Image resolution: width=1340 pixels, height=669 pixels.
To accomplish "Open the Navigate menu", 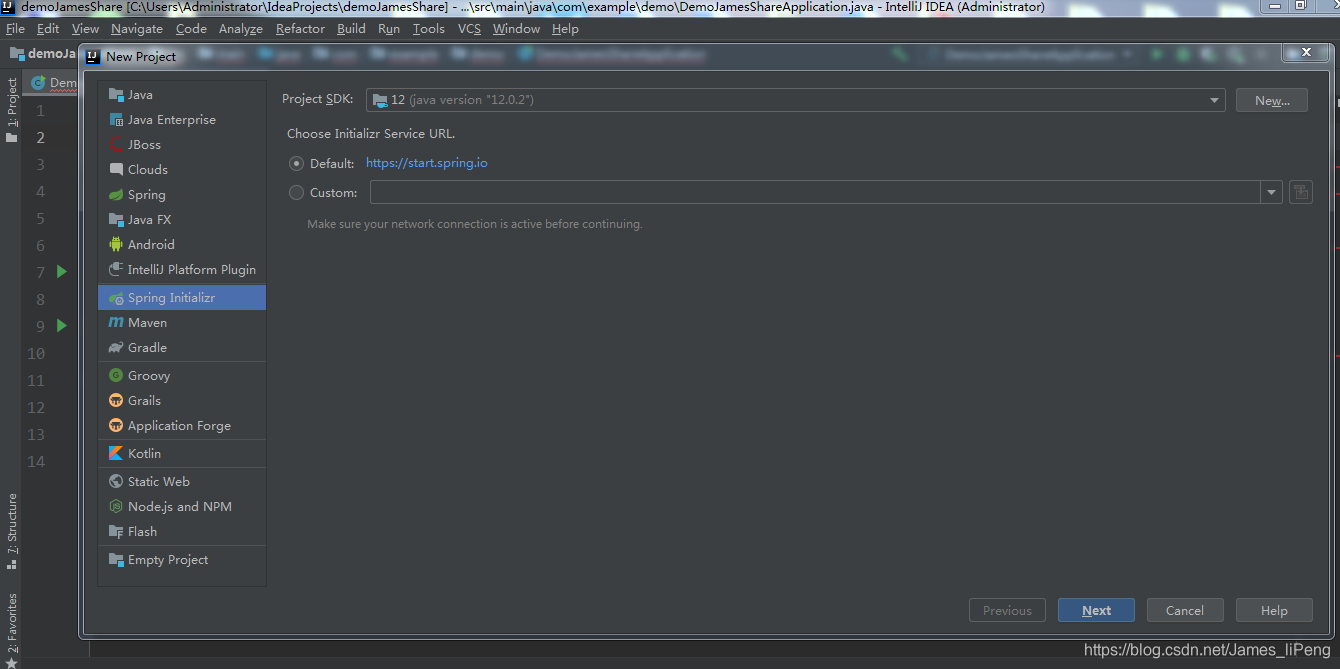I will (x=137, y=29).
